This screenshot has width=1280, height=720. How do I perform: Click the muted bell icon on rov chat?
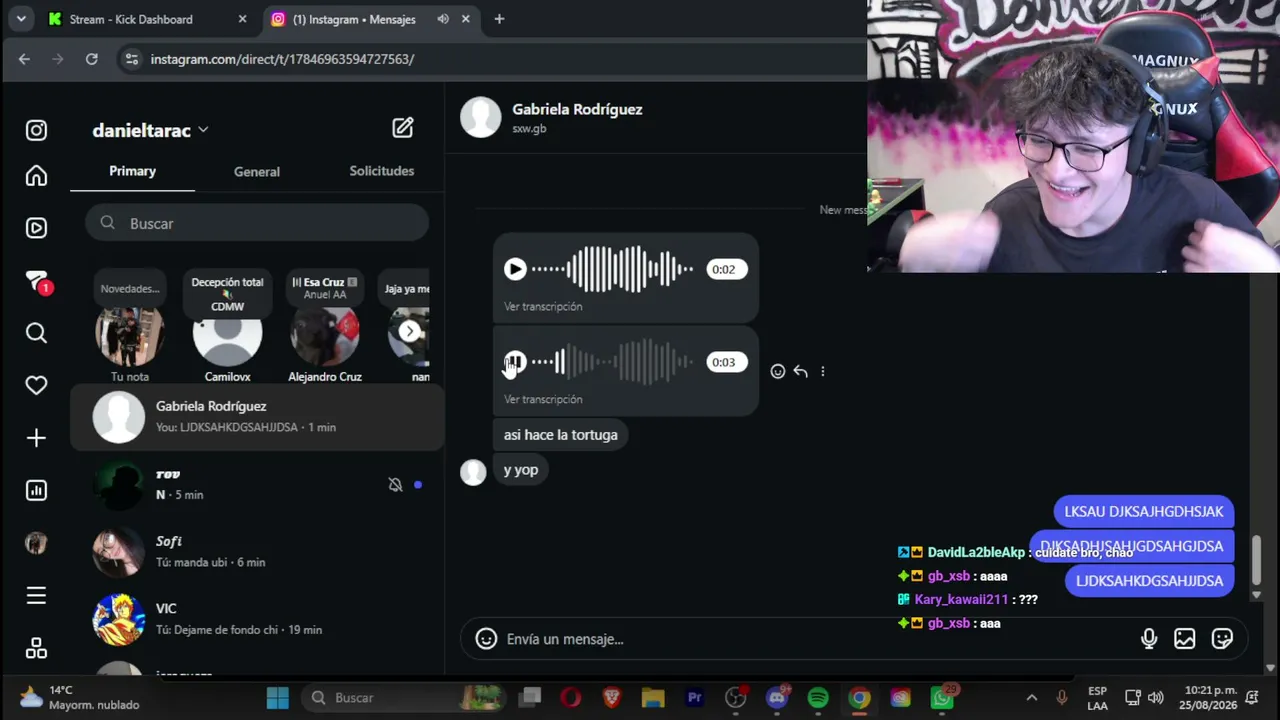(395, 484)
